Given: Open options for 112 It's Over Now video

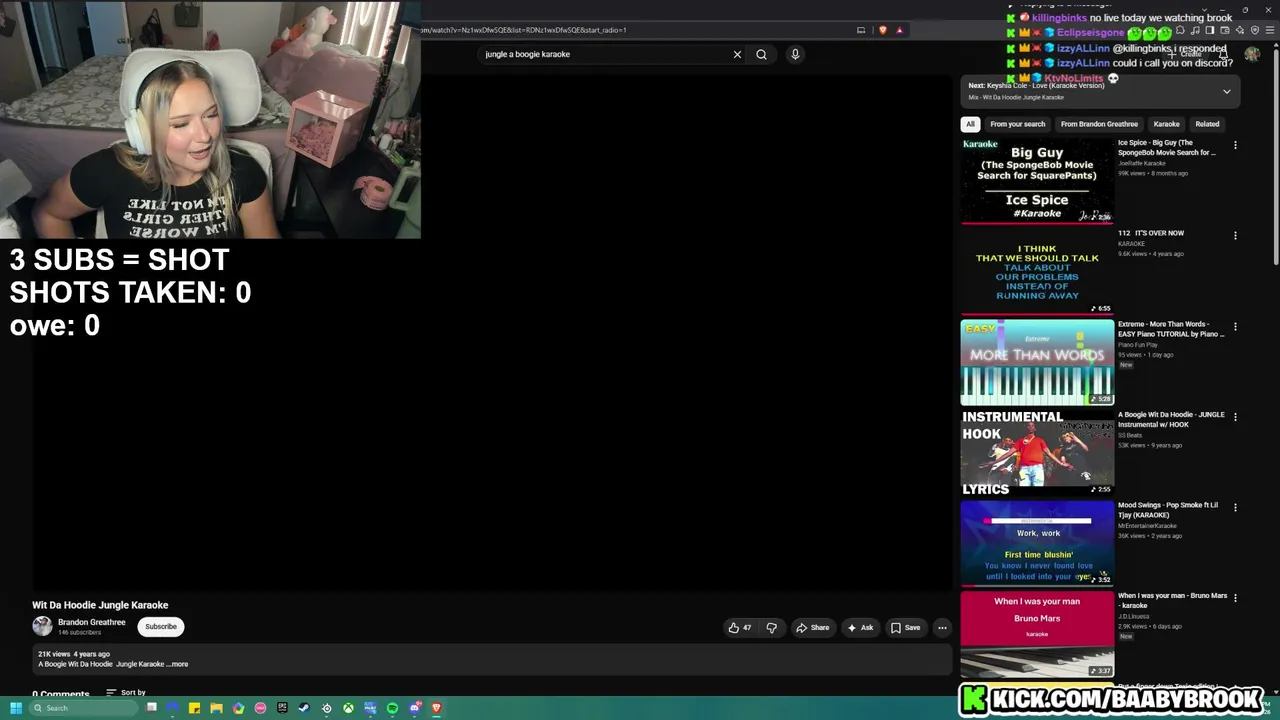Looking at the screenshot, I should click(1235, 236).
